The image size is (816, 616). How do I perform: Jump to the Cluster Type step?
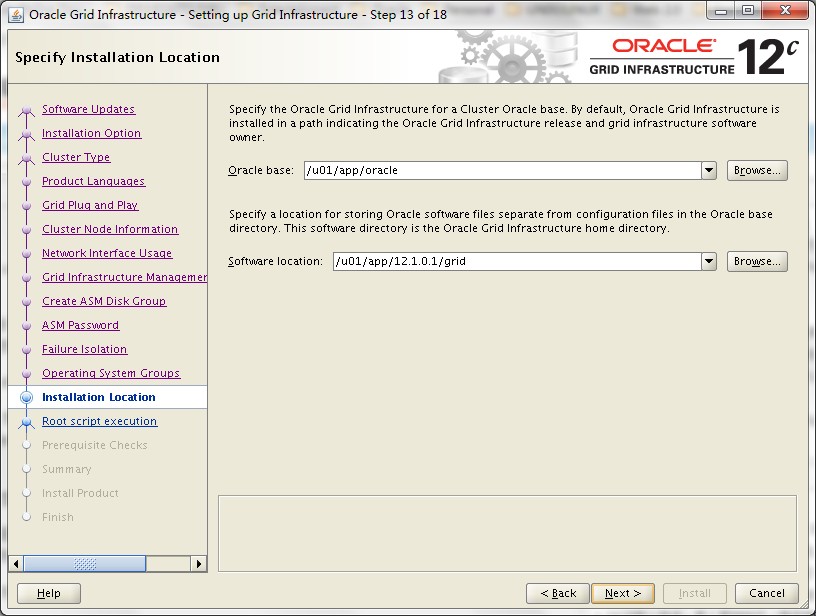tap(76, 157)
